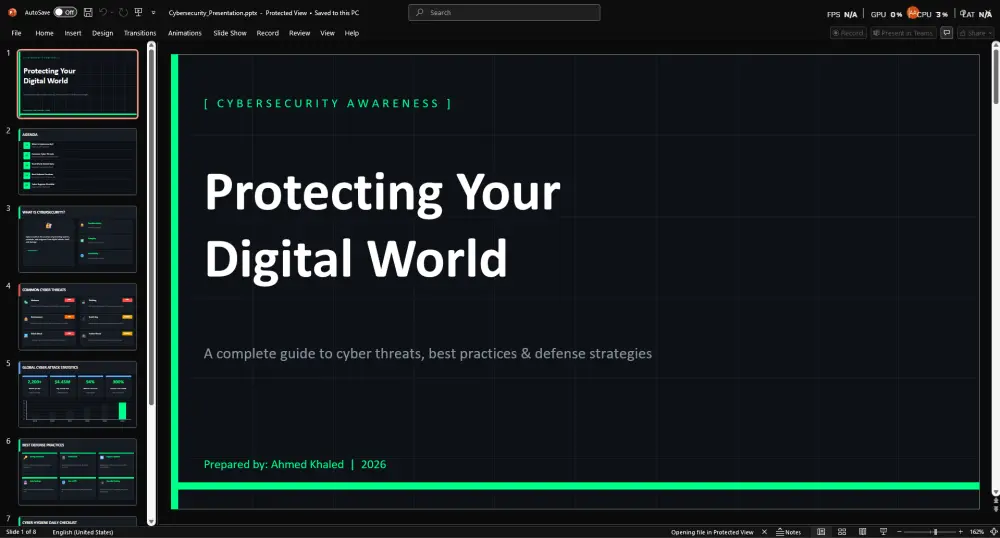The width and height of the screenshot is (1000, 538).
Task: Click zoom out minus button
Action: (899, 532)
